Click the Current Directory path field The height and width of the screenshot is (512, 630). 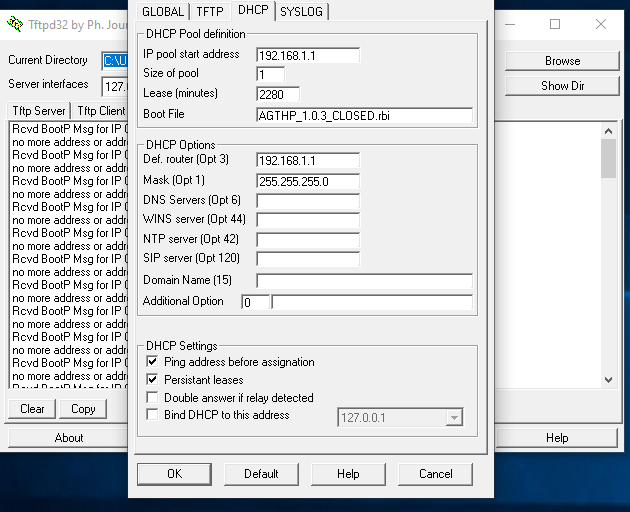115,61
